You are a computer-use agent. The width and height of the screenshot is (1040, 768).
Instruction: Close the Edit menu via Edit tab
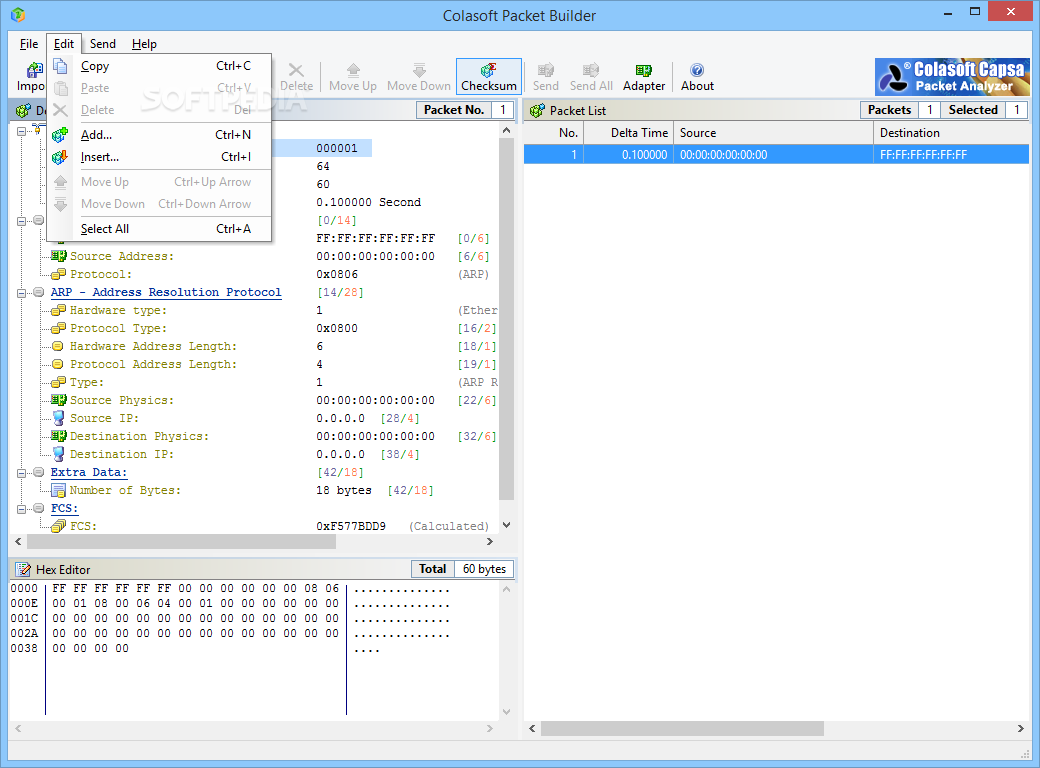coord(64,44)
